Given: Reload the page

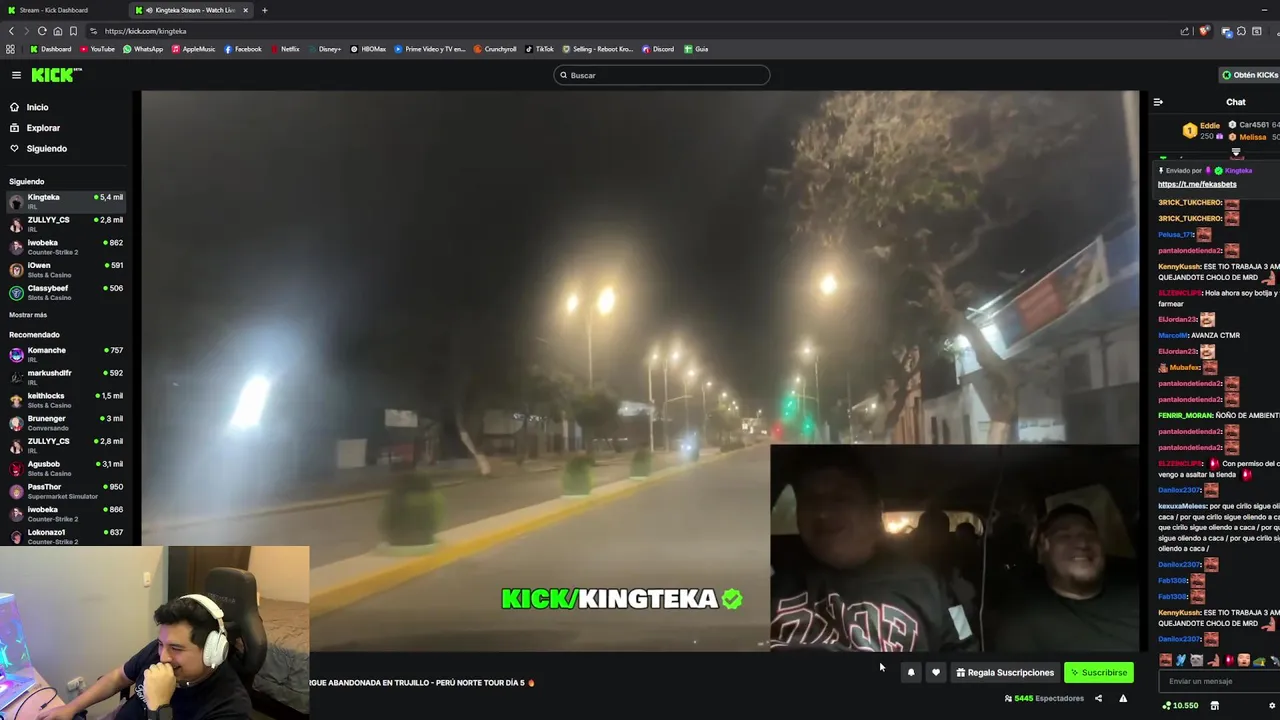Looking at the screenshot, I should click(x=42, y=31).
